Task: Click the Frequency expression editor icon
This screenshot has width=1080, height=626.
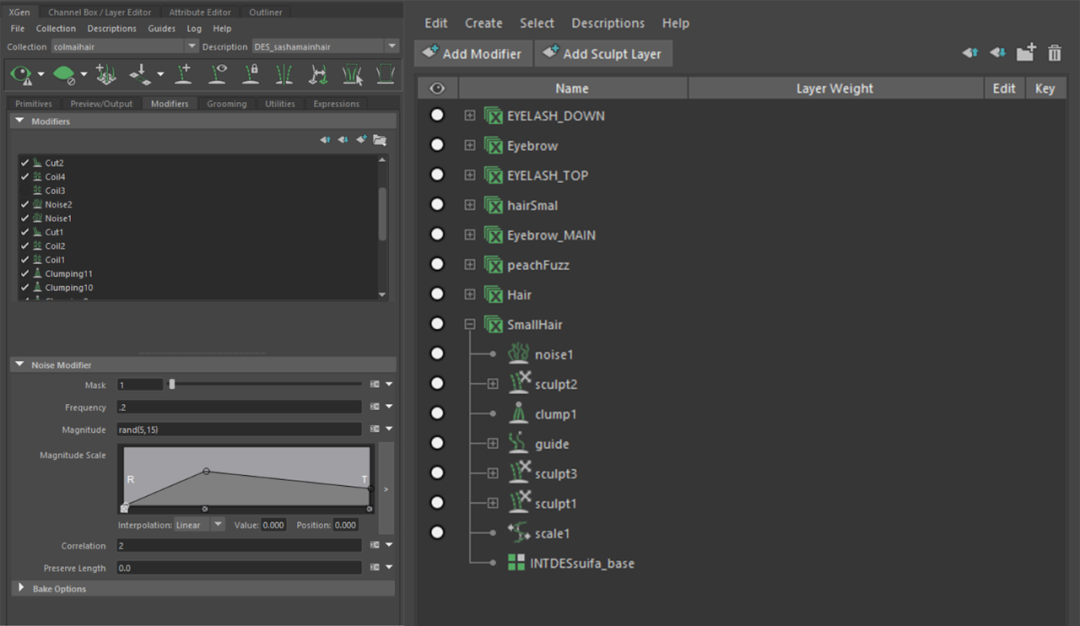Action: 375,407
